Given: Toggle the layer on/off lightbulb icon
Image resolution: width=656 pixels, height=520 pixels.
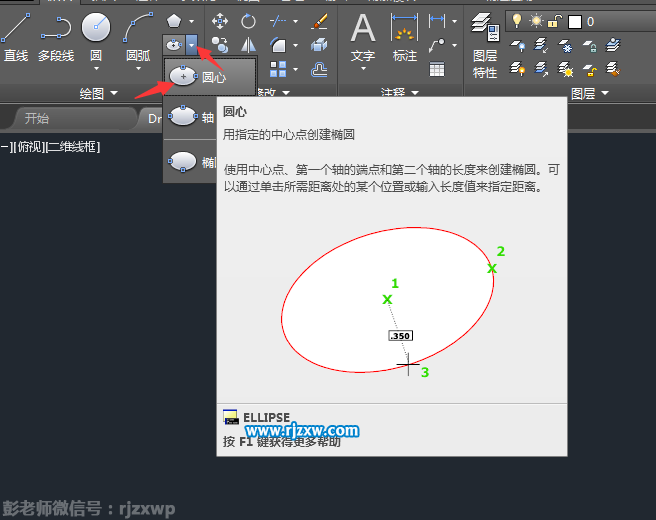Looking at the screenshot, I should (x=517, y=21).
